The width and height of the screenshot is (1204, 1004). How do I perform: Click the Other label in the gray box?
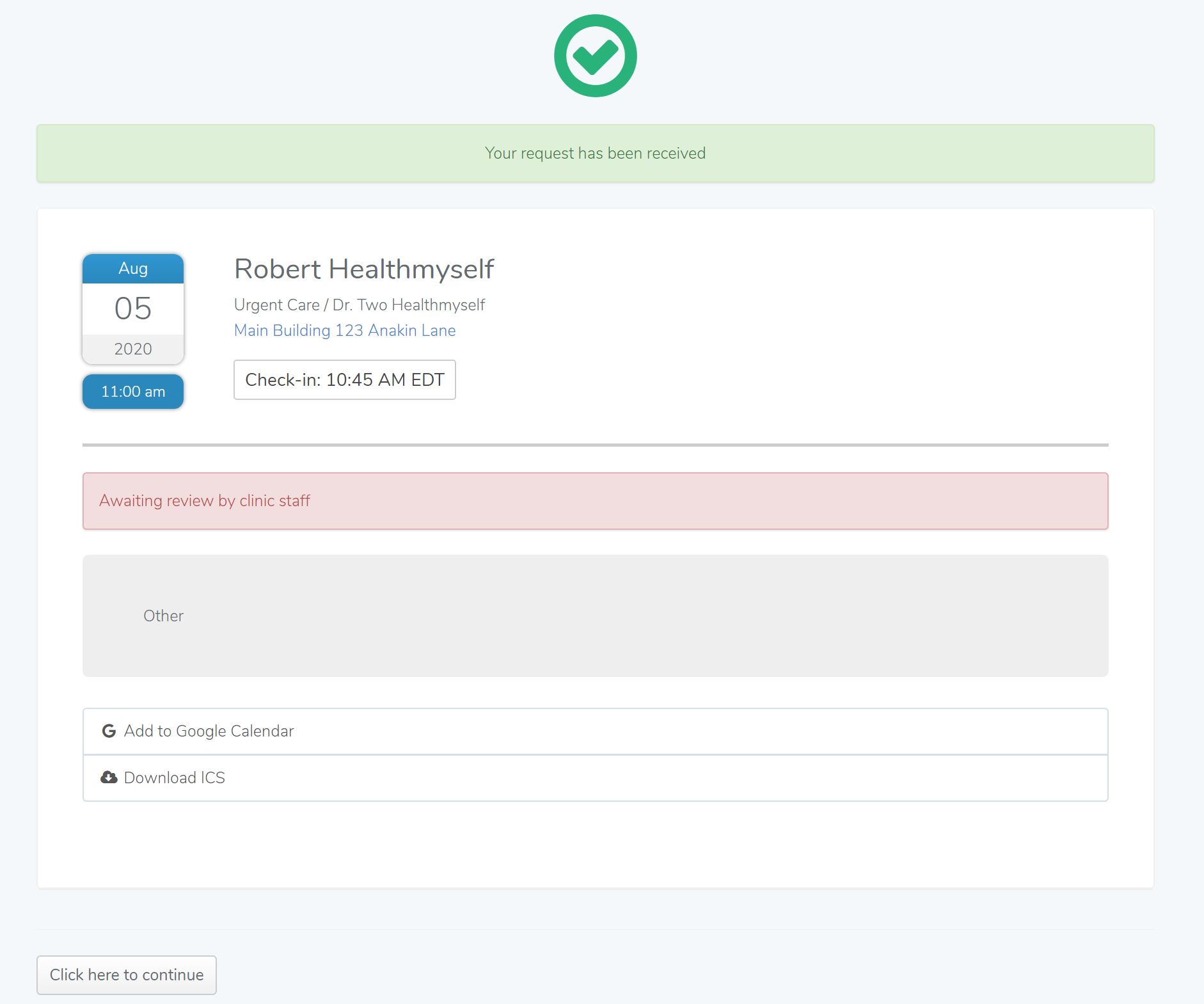tap(163, 616)
